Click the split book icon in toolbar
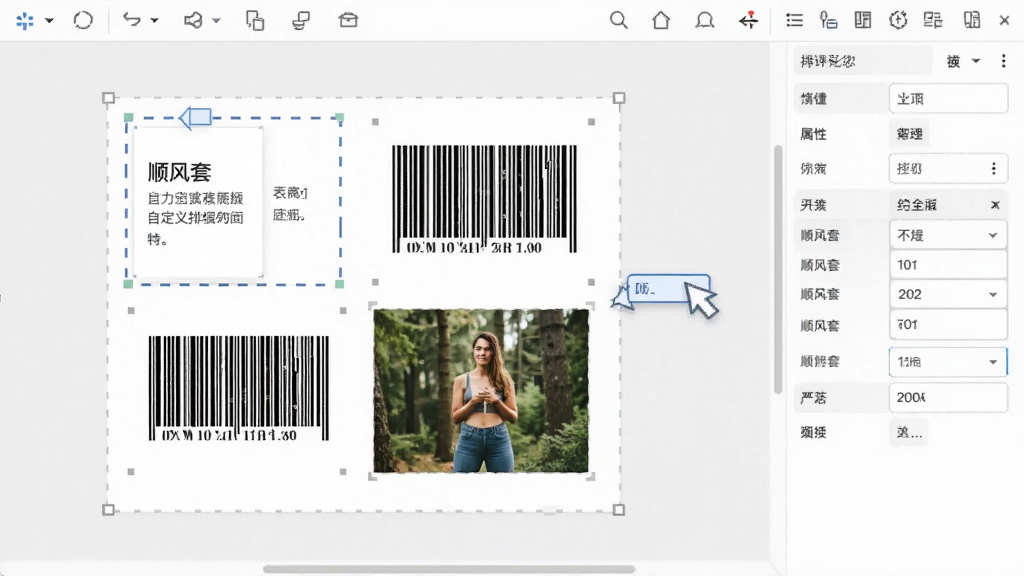 (x=972, y=20)
